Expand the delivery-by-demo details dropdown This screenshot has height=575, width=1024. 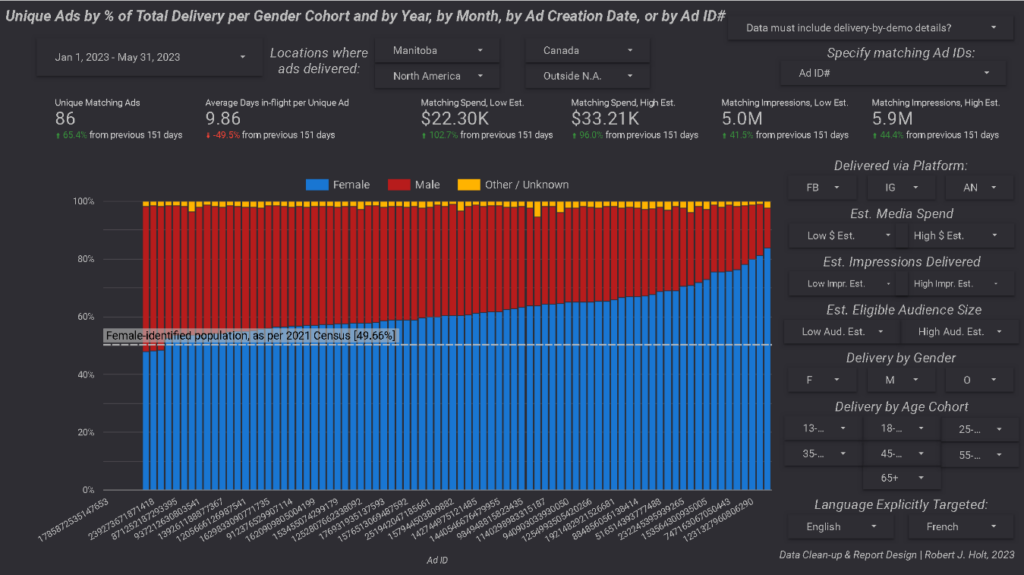[x=871, y=28]
